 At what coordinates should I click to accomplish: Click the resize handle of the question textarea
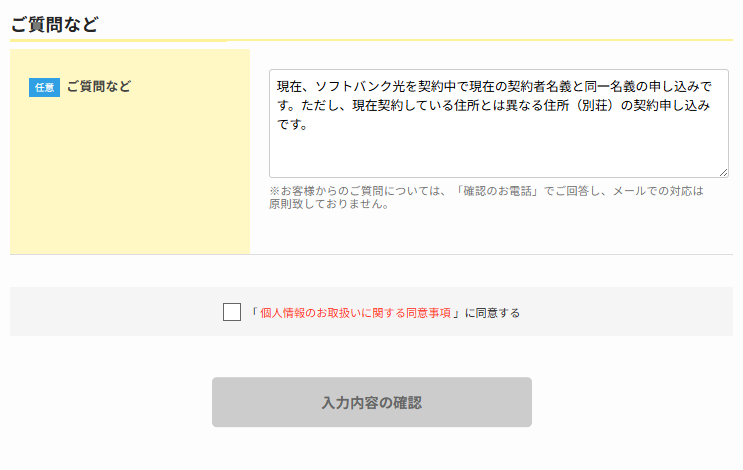coord(723,172)
